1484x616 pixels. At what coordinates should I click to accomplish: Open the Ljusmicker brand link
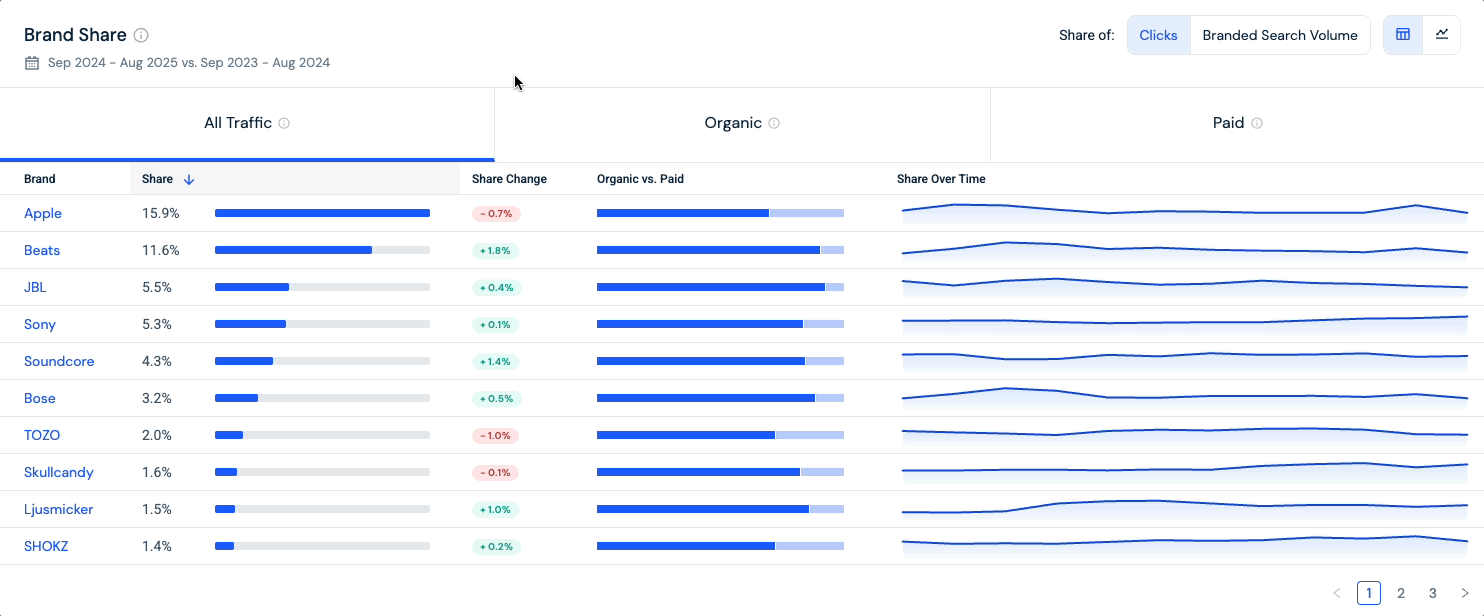click(x=59, y=509)
